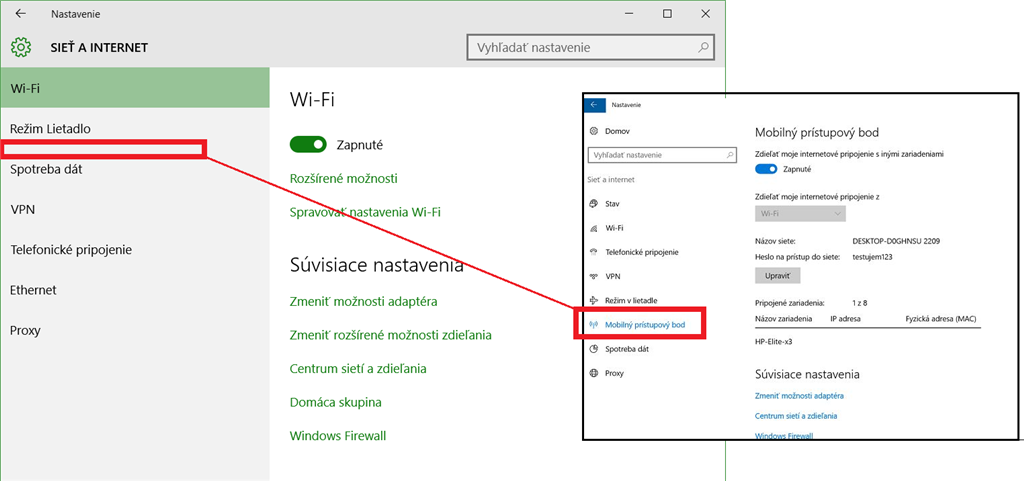Click the Domov gear icon in inset window
This screenshot has height=481, width=1024.
click(x=594, y=131)
